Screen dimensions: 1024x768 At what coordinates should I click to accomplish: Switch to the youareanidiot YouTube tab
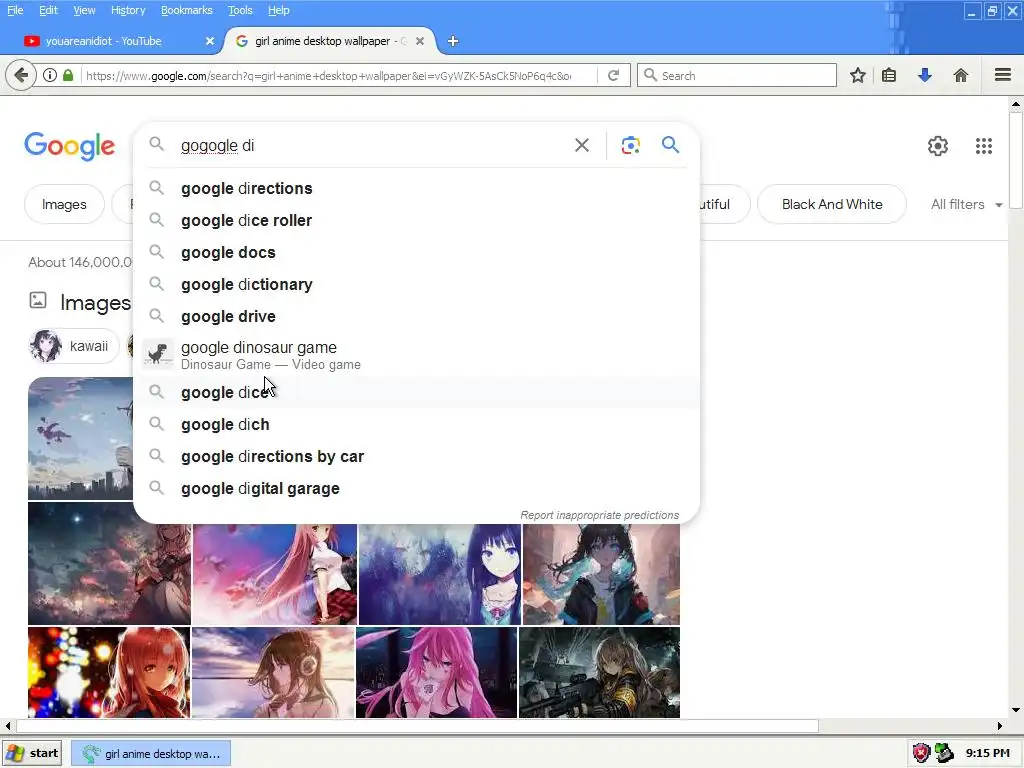click(x=111, y=41)
